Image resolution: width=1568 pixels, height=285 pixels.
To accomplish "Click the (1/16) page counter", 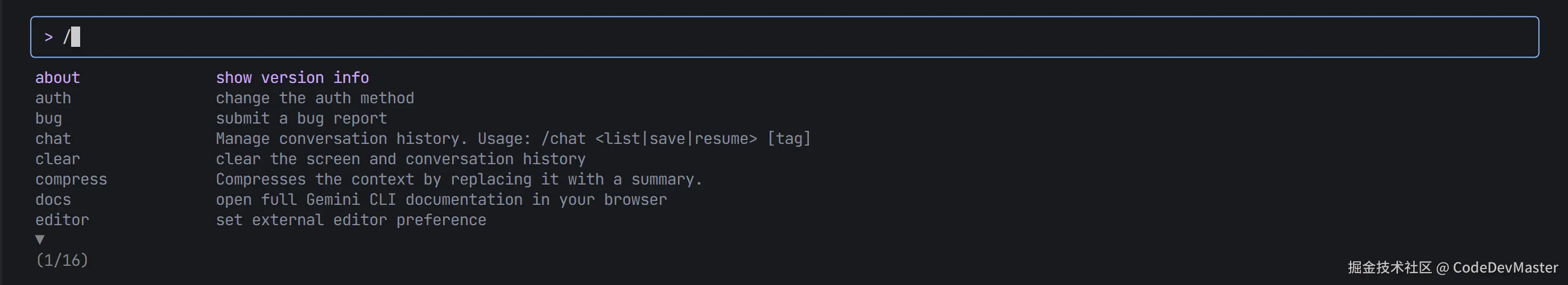I will (x=62, y=261).
